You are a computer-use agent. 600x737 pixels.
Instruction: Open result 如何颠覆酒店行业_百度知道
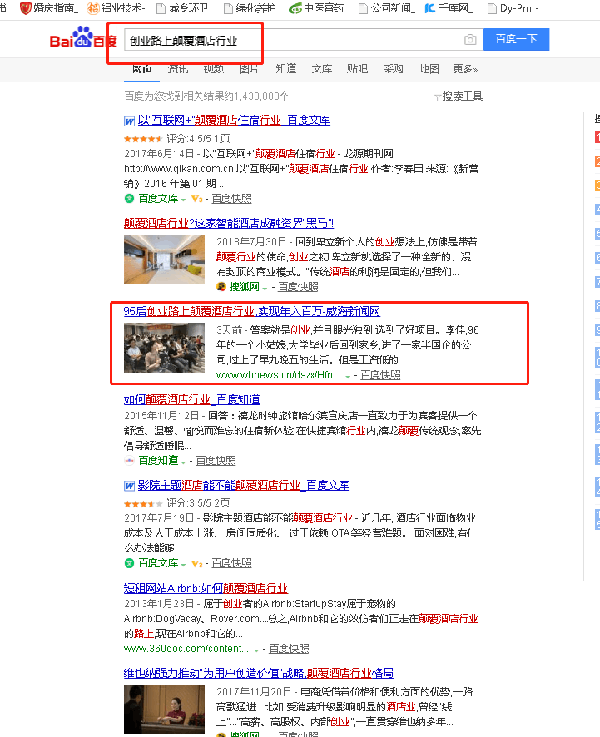click(192, 400)
